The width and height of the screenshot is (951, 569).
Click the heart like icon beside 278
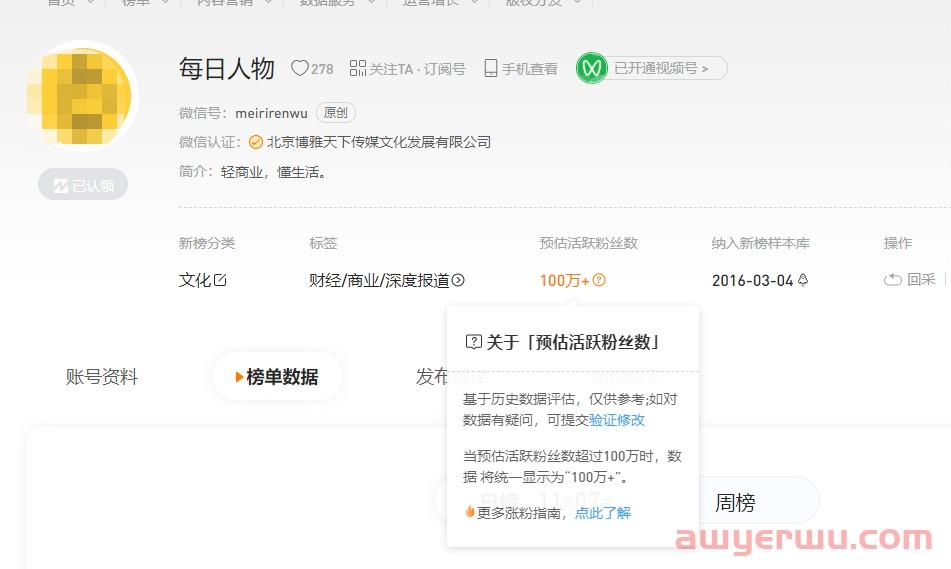coord(300,68)
